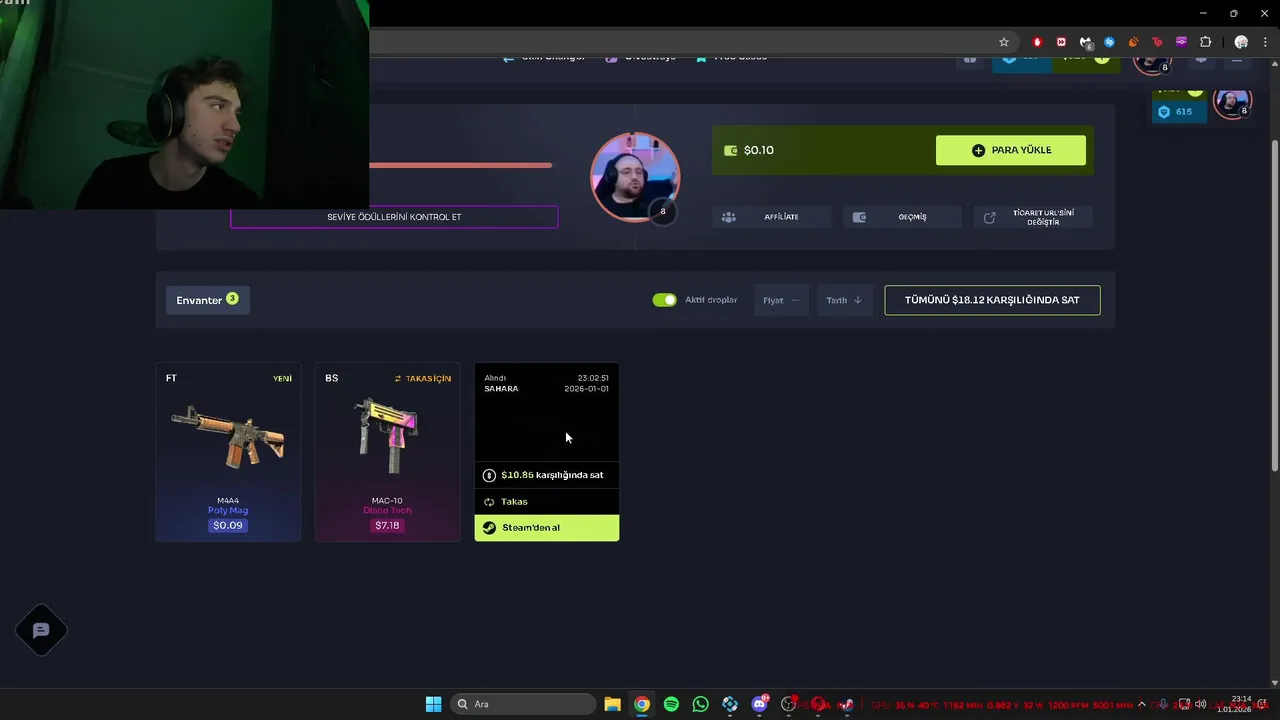The width and height of the screenshot is (1280, 720).
Task: Click the purple extension icon in toolbar
Action: pos(1181,42)
